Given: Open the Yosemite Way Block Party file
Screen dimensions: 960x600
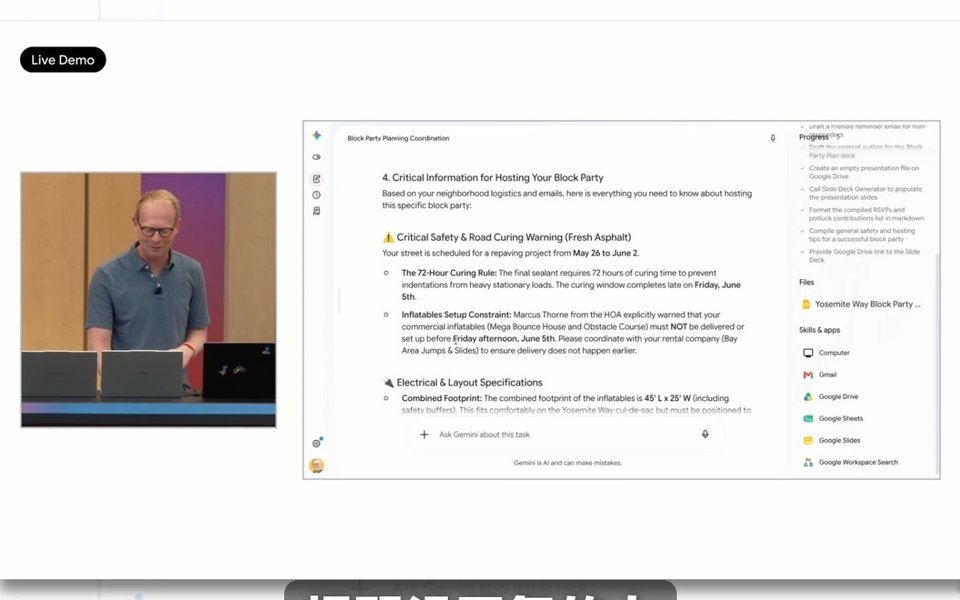Looking at the screenshot, I should 861,304.
